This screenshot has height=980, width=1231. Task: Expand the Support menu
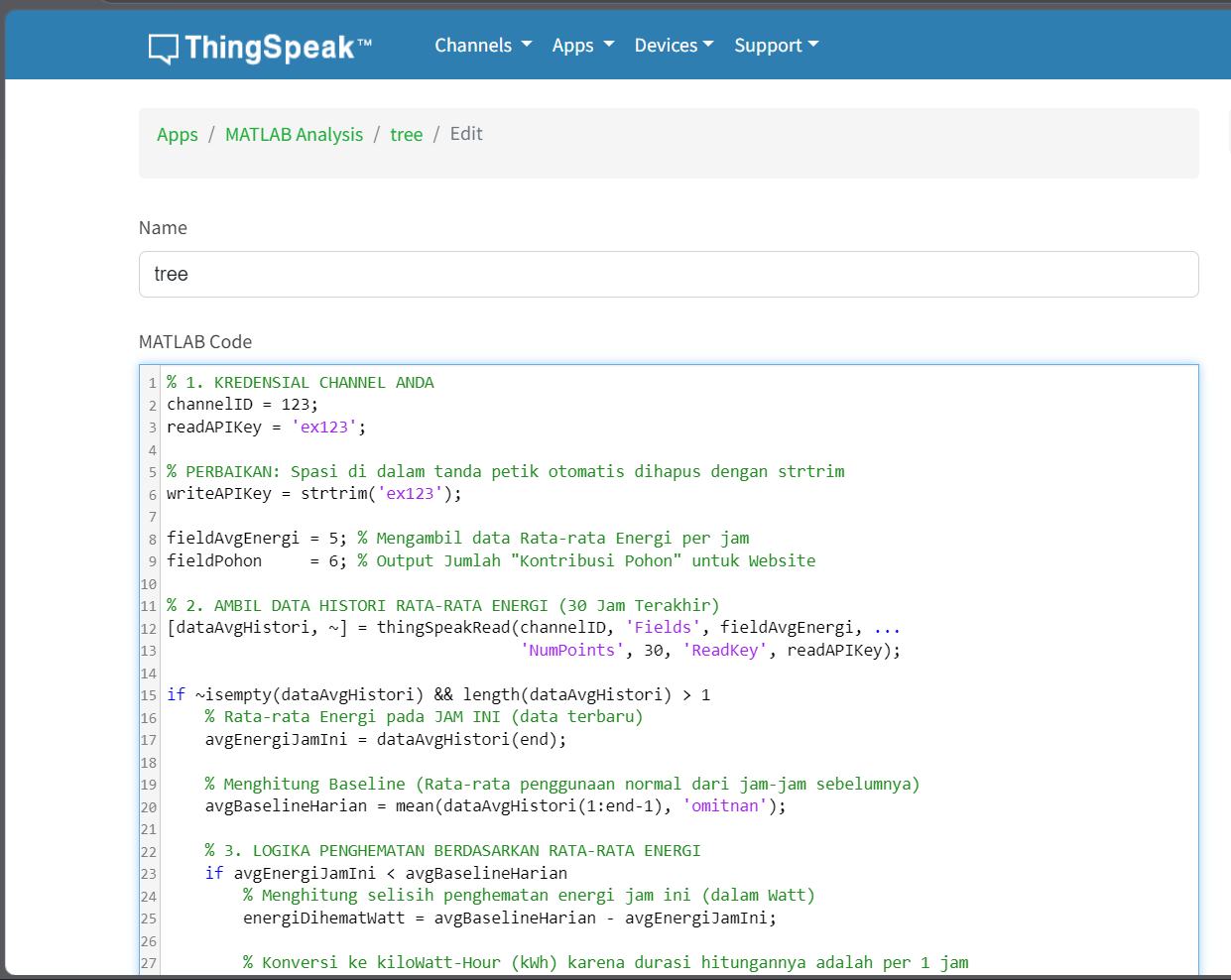pos(776,46)
